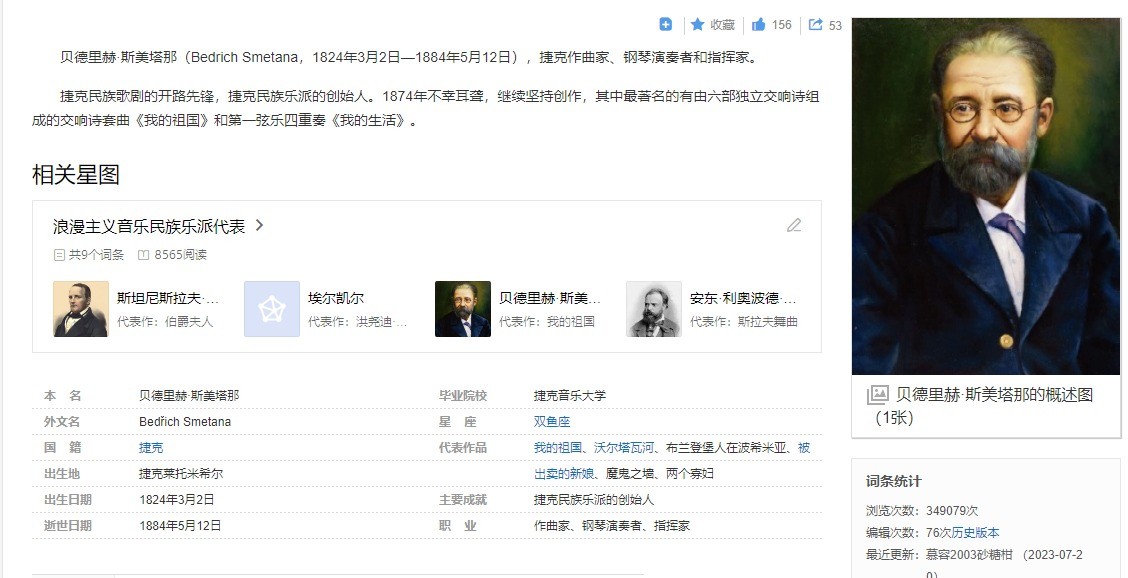The height and width of the screenshot is (578, 1128).
Task: Like the entry with the thumbs-up icon
Action: pos(758,24)
